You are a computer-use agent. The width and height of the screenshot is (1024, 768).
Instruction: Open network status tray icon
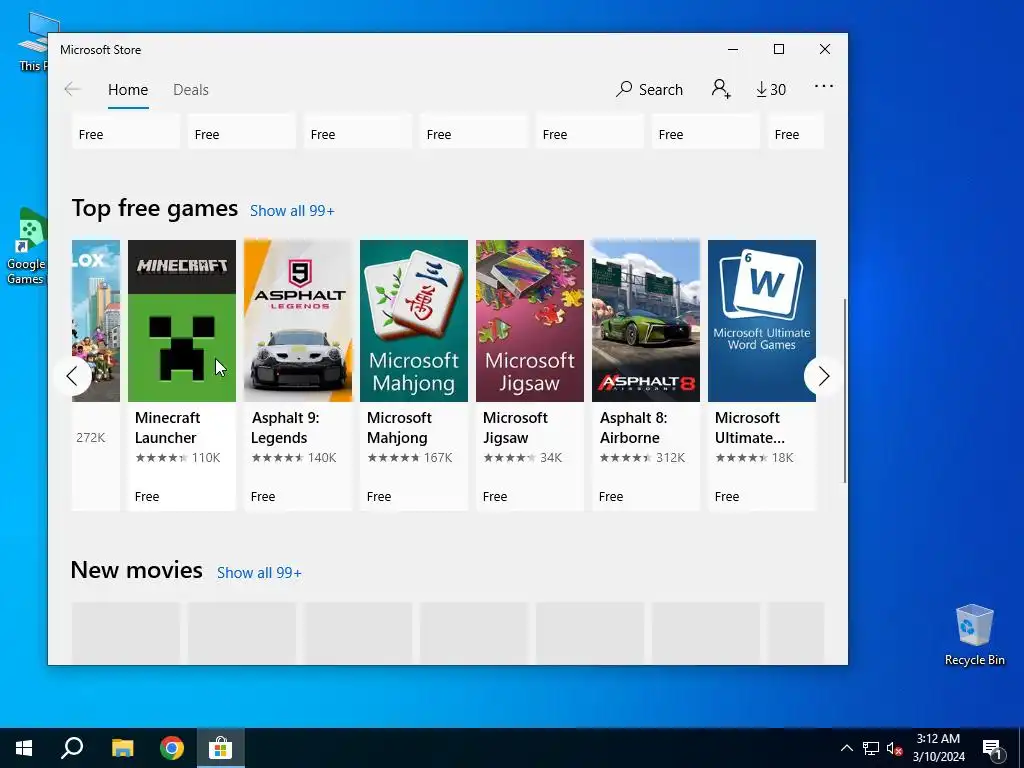click(871, 748)
